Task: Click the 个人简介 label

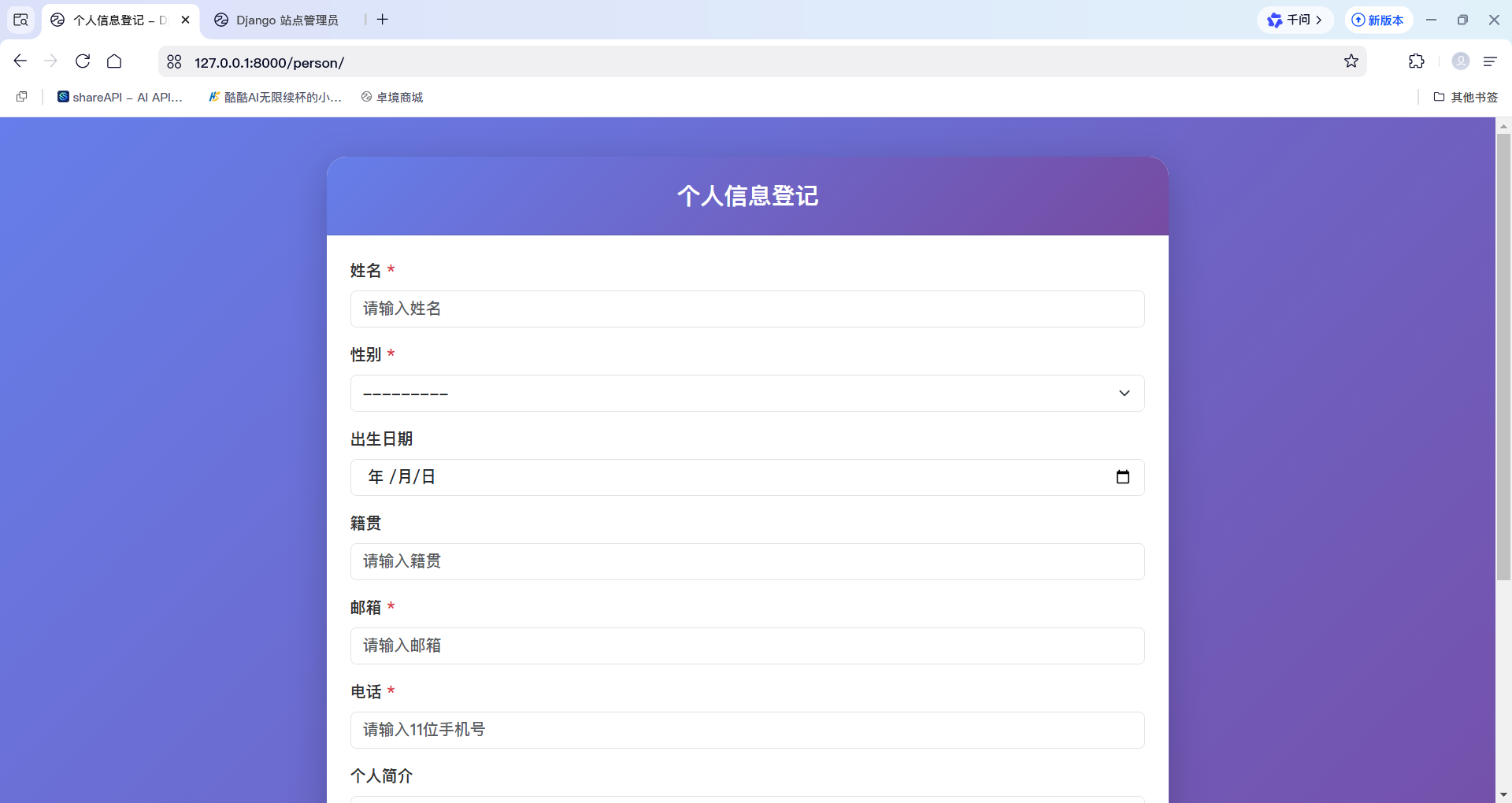Action: [381, 775]
